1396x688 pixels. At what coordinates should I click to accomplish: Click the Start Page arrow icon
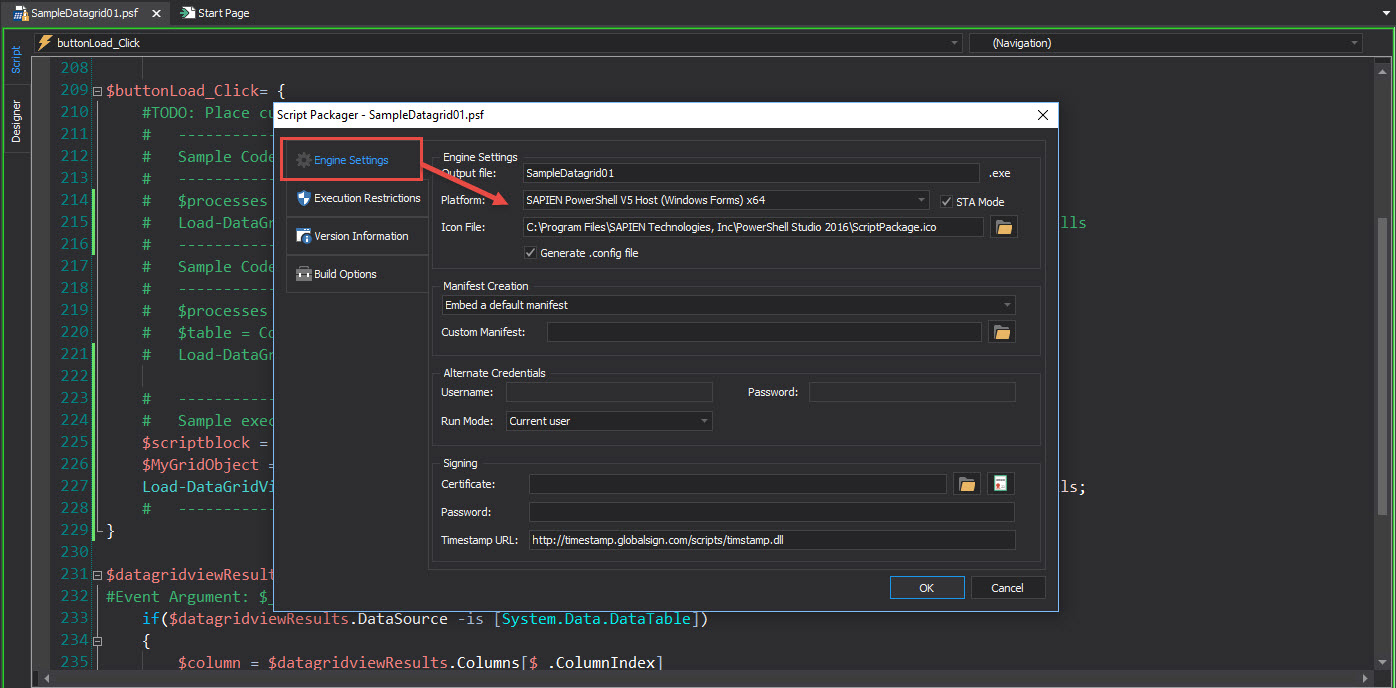(x=188, y=13)
